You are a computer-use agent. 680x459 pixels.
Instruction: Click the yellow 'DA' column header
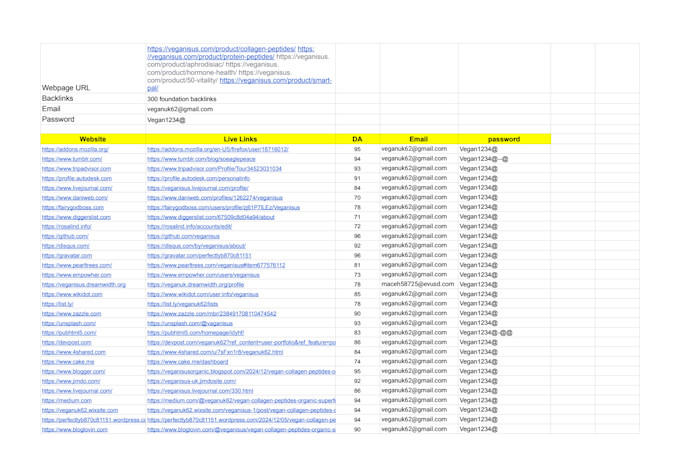point(357,139)
